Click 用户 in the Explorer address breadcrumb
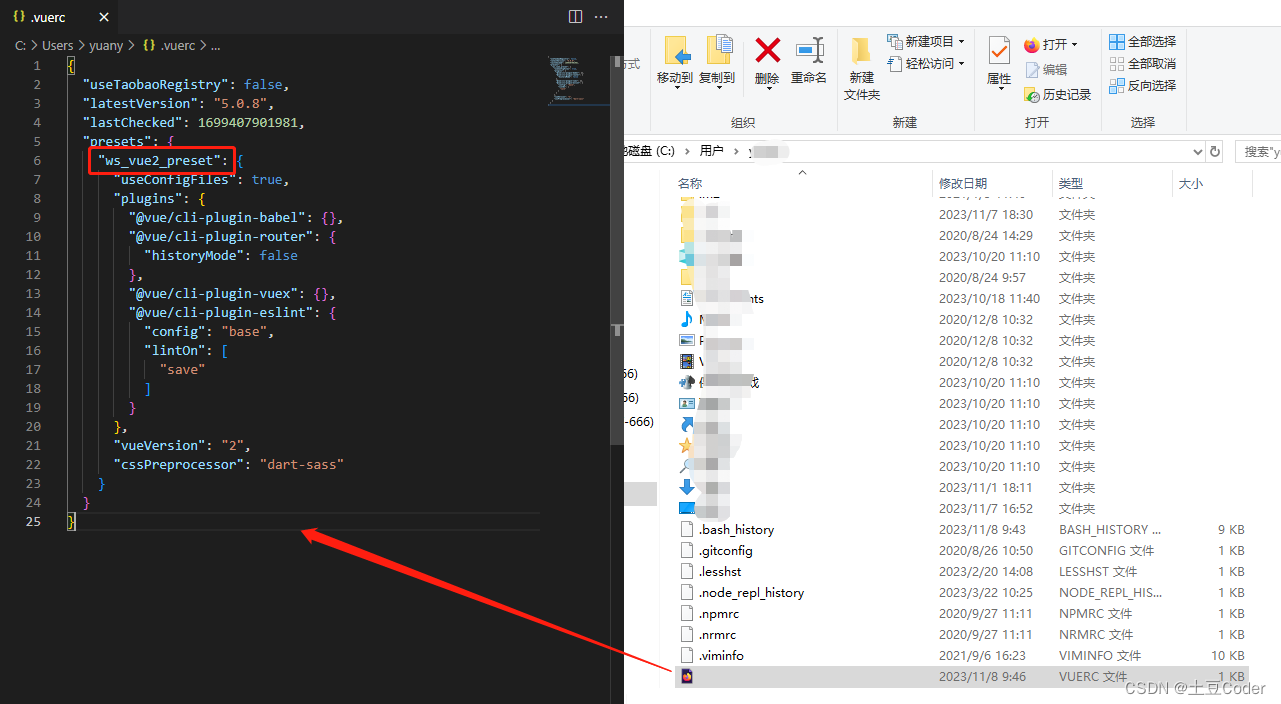The width and height of the screenshot is (1281, 704). (711, 151)
